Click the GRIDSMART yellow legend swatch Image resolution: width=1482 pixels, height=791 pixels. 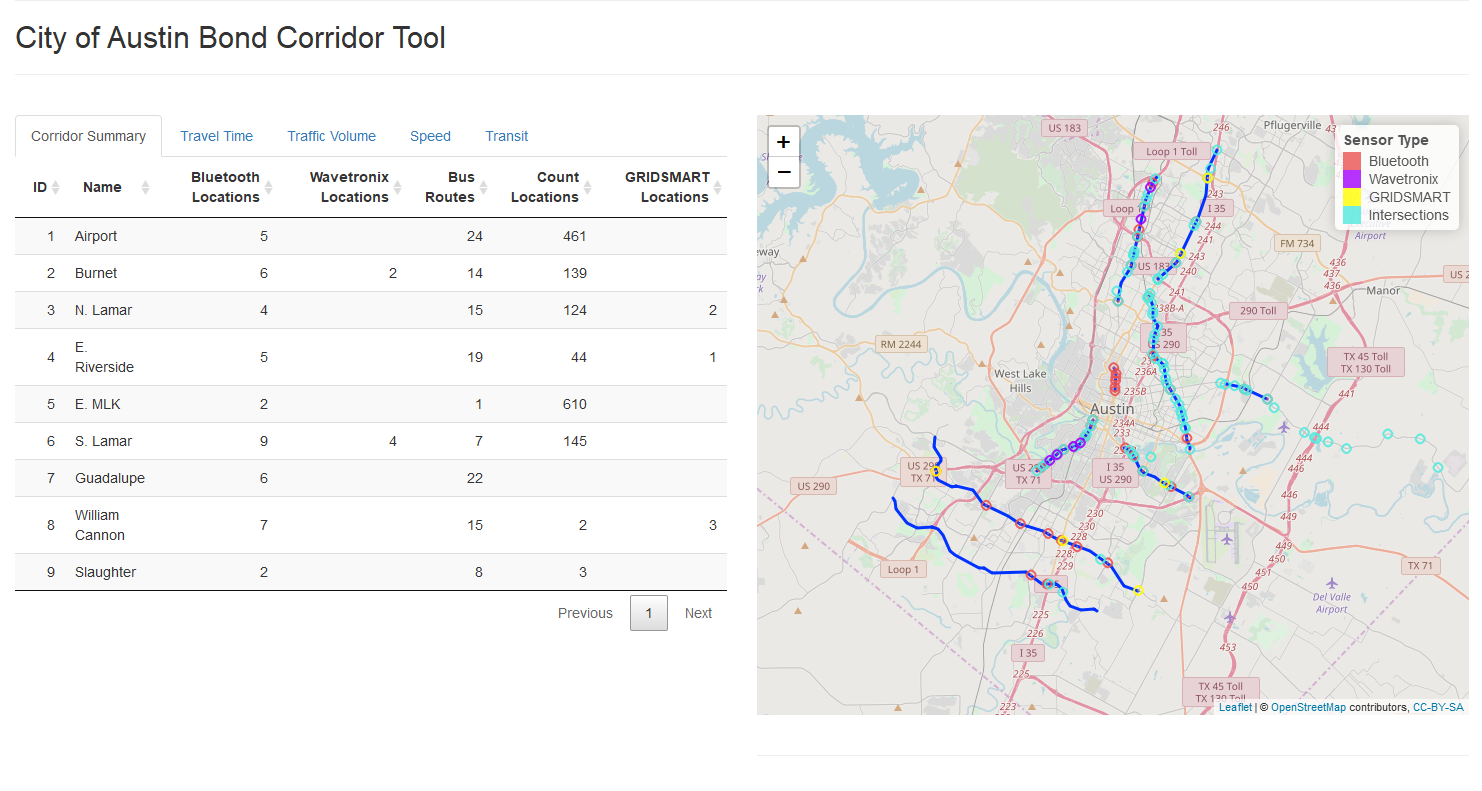1352,197
